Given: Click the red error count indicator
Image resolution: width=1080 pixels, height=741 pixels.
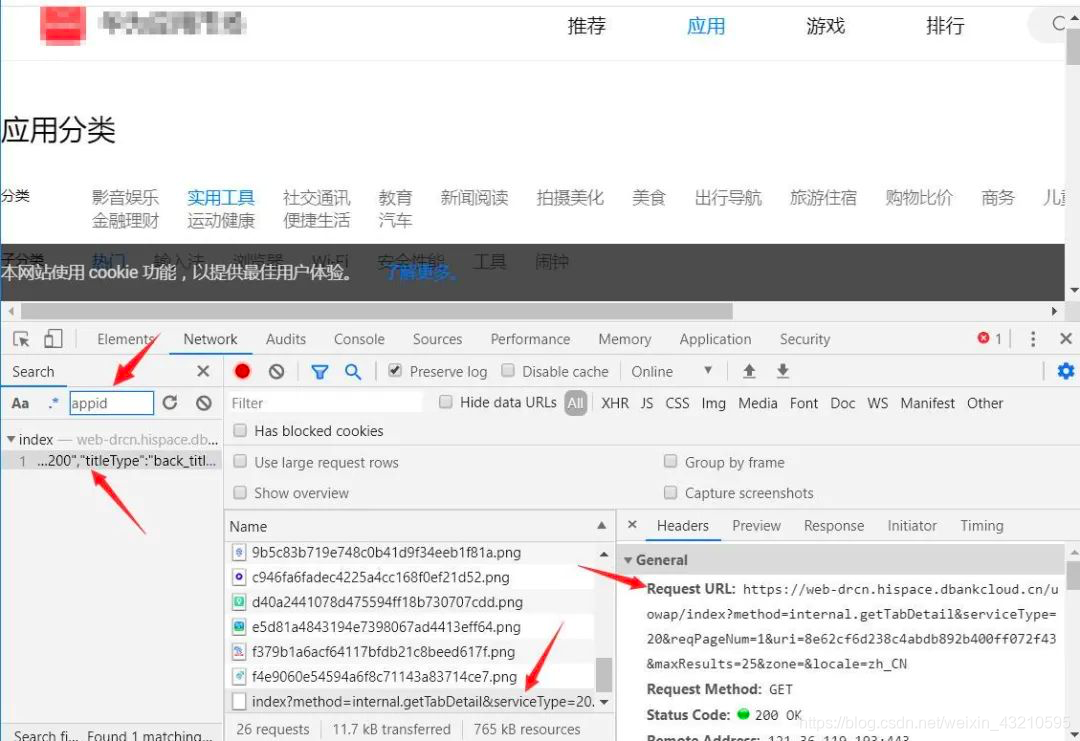Looking at the screenshot, I should [990, 338].
